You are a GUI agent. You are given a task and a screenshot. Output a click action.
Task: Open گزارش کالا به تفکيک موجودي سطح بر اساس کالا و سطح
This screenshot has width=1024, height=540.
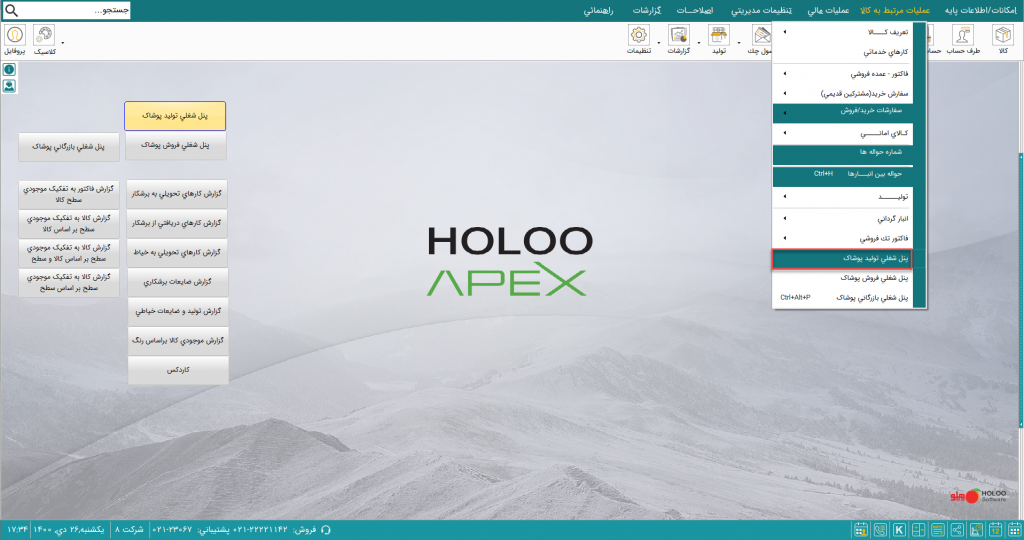[69, 253]
